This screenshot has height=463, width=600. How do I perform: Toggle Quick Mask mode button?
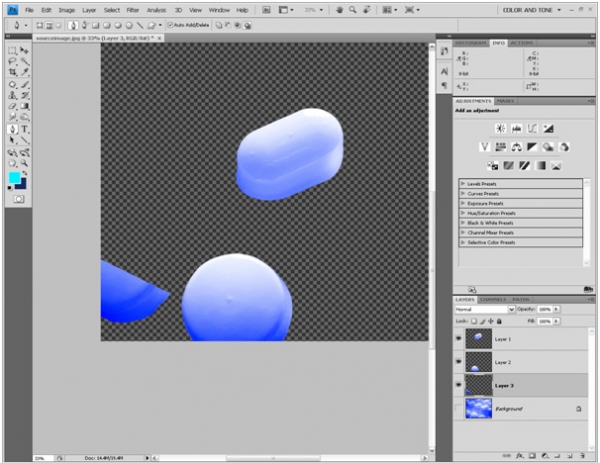point(18,199)
